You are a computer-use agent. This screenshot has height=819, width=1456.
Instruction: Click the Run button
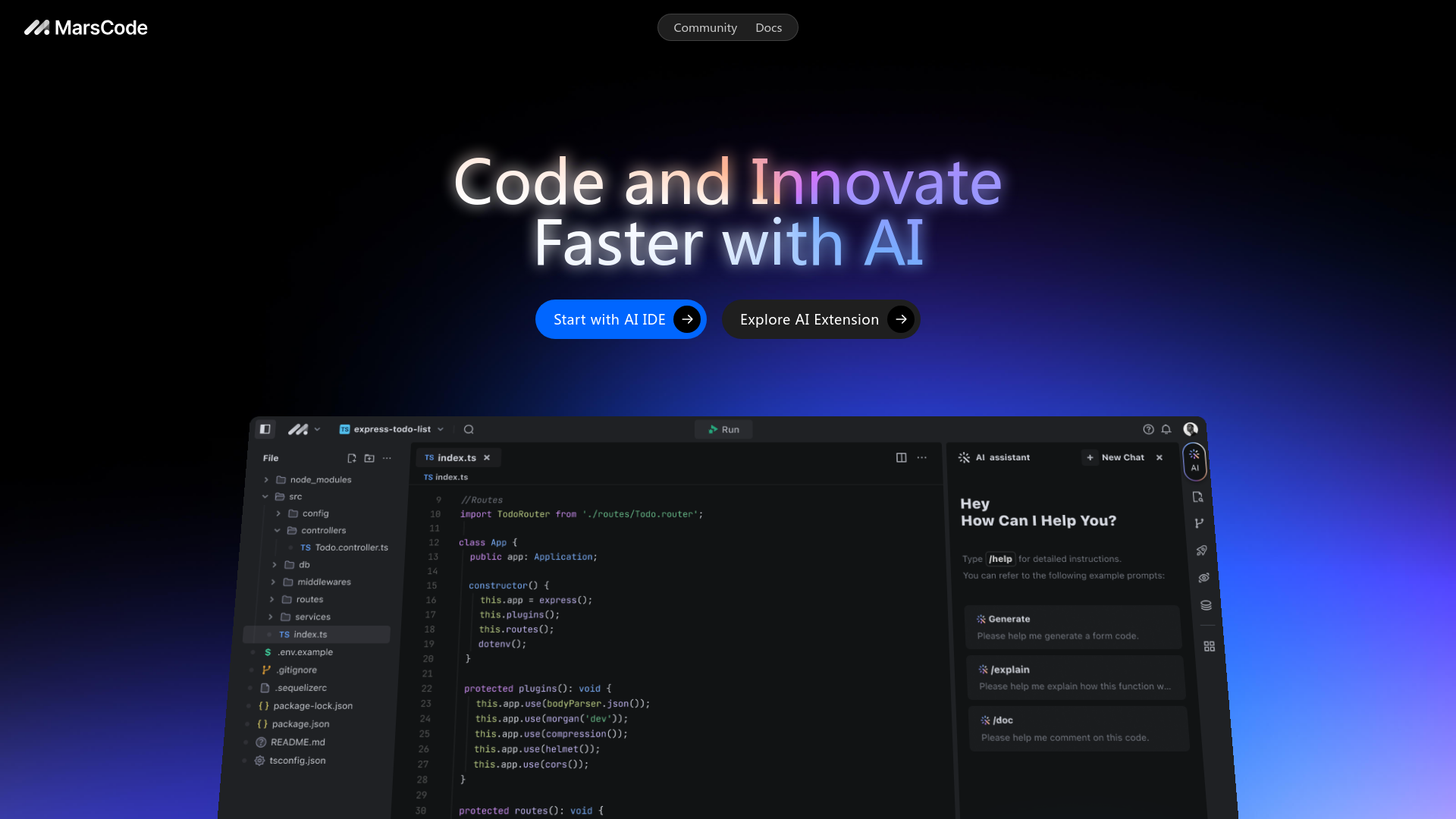(x=723, y=429)
